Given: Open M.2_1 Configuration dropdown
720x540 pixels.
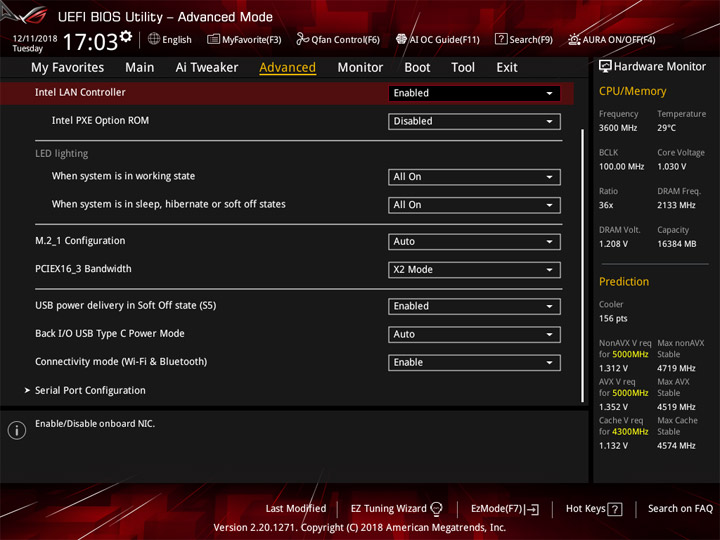Looking at the screenshot, I should coord(474,242).
